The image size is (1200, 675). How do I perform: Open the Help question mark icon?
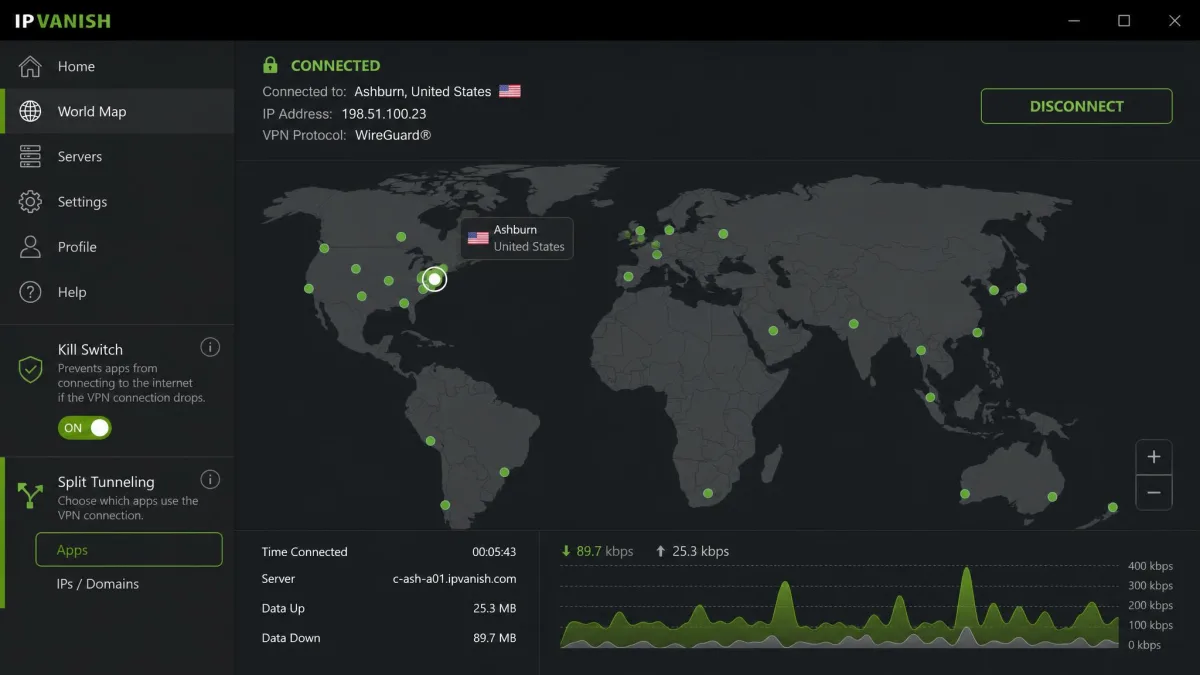[x=30, y=292]
